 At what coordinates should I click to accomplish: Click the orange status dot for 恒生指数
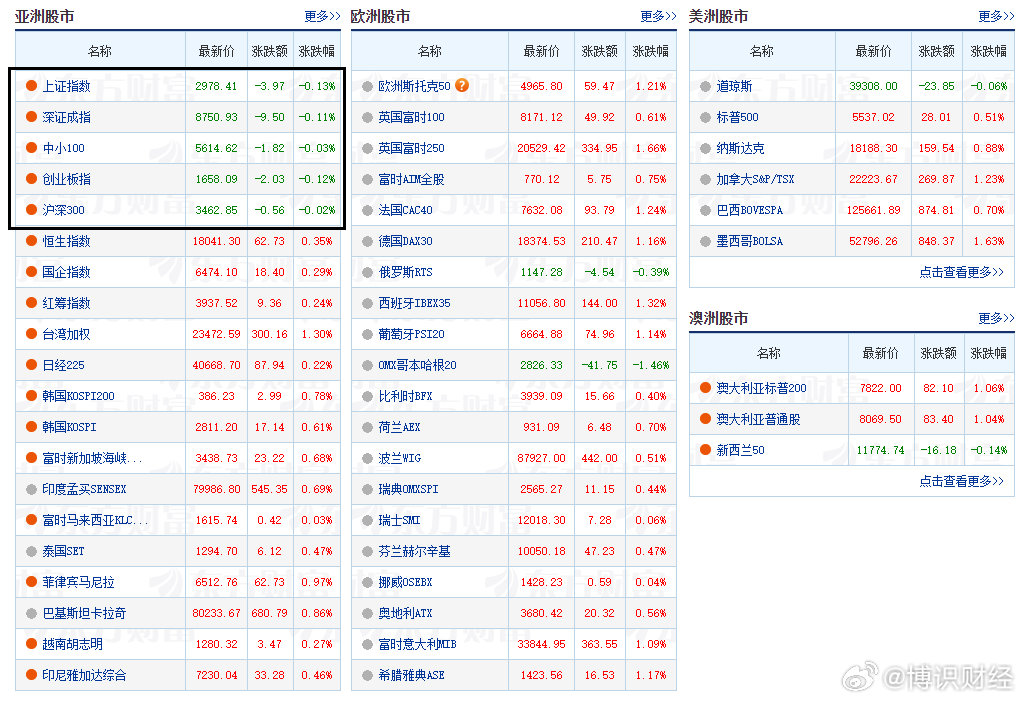click(x=31, y=241)
